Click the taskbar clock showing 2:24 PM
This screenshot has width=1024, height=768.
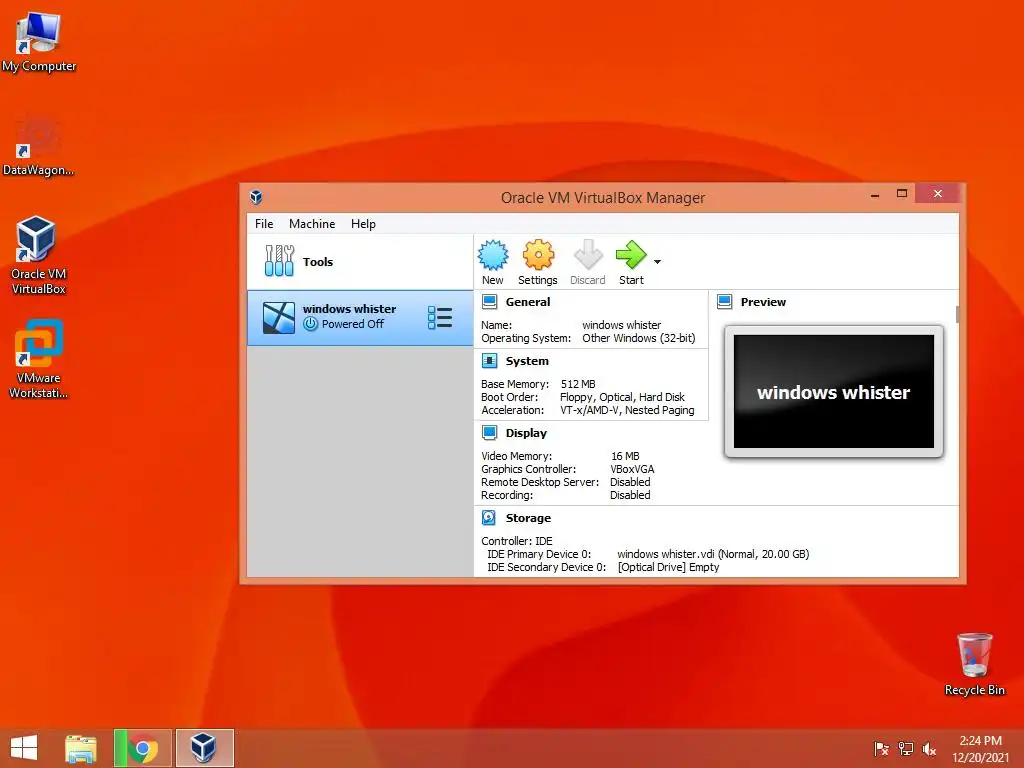tap(980, 748)
